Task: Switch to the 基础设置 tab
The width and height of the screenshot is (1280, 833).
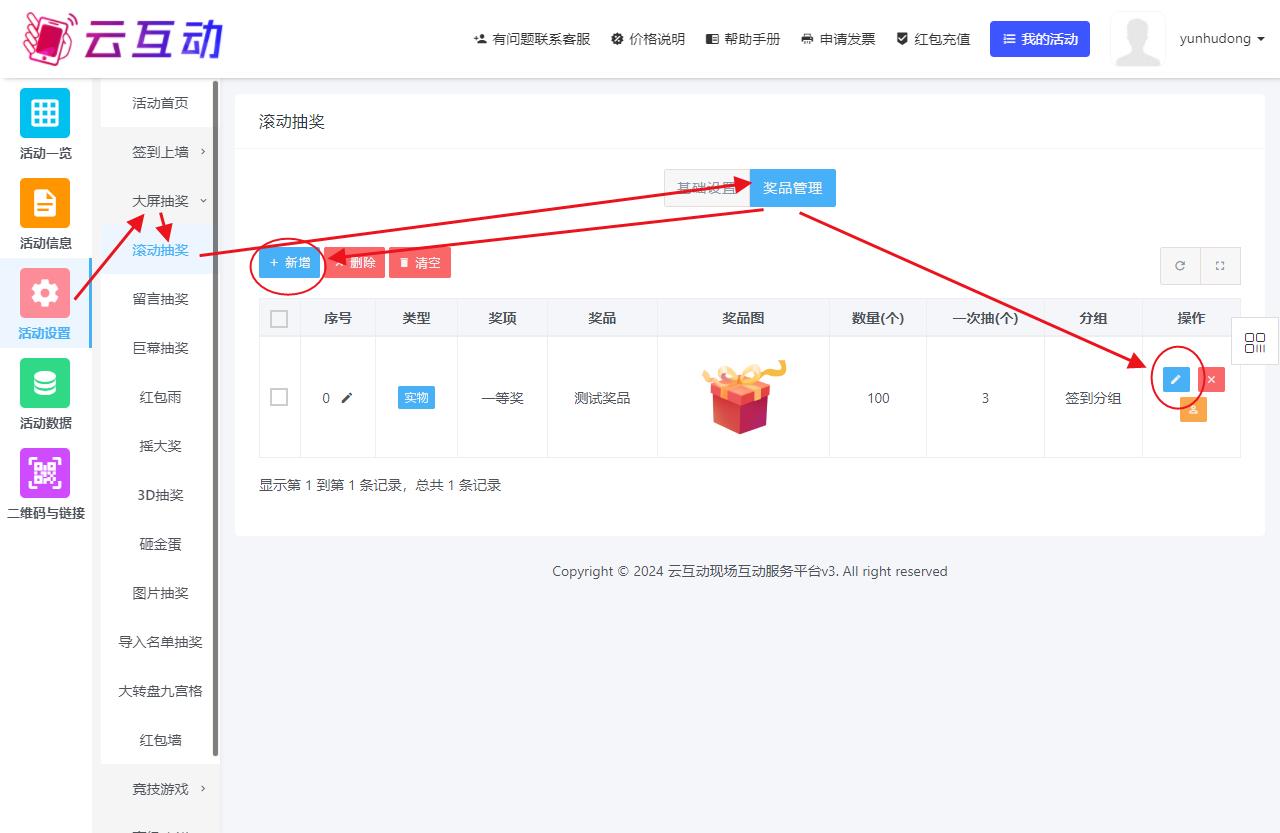Action: [707, 188]
